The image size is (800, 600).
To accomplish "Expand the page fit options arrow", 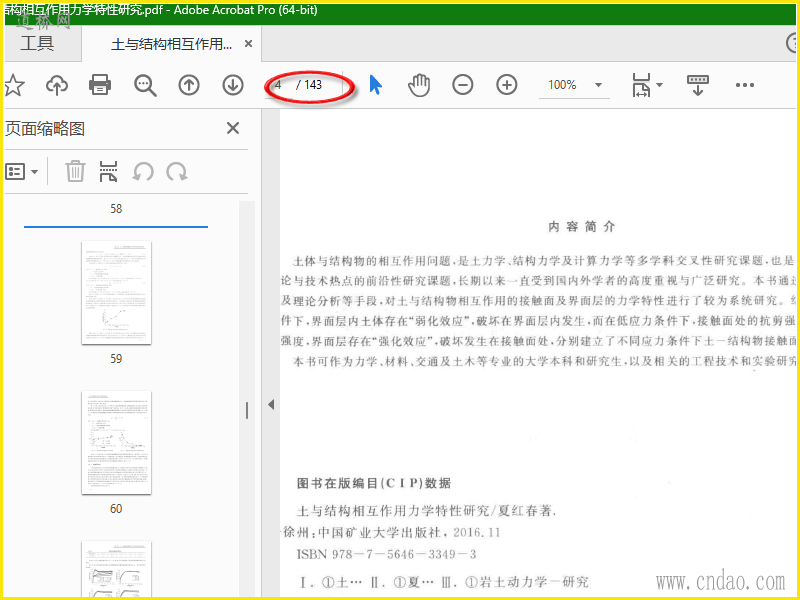I will click(x=659, y=85).
